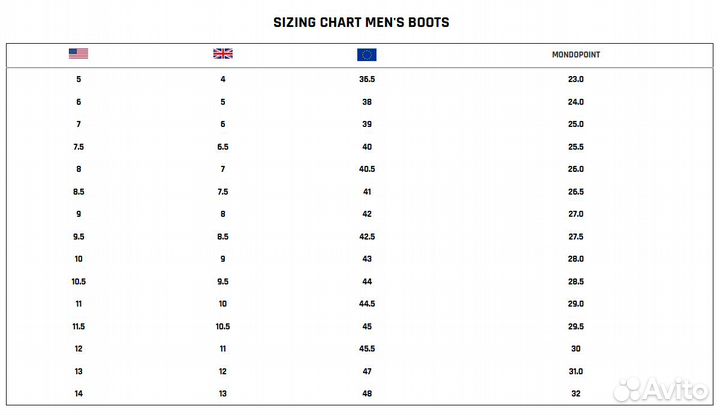
Task: Select EU size 40.5 cell
Action: coord(367,169)
